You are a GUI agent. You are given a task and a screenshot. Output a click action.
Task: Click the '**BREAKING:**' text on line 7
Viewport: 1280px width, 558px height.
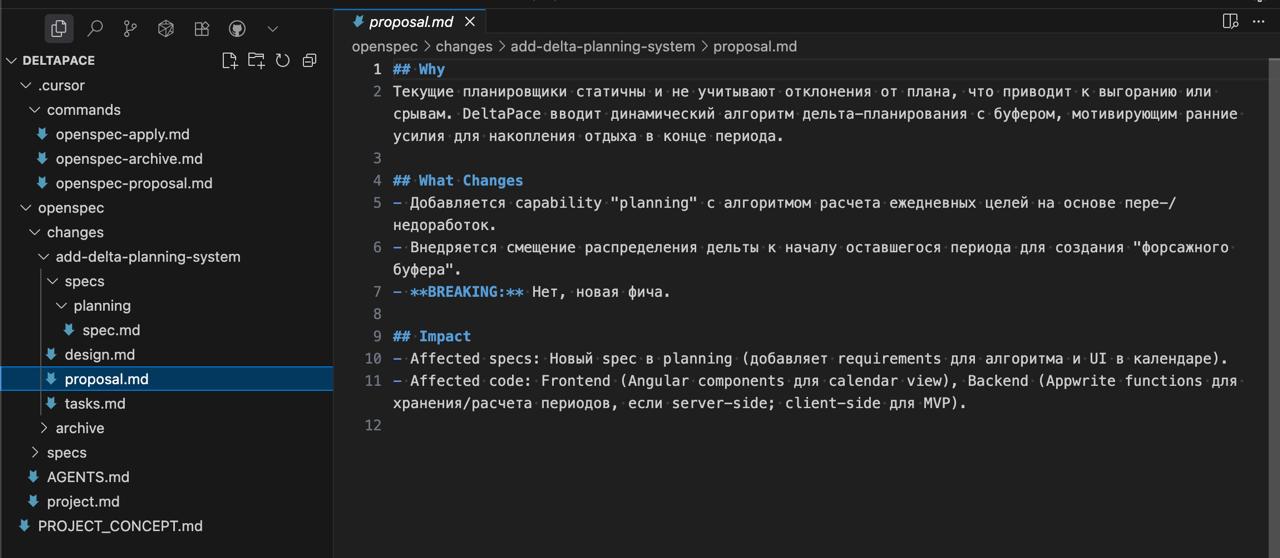click(467, 292)
